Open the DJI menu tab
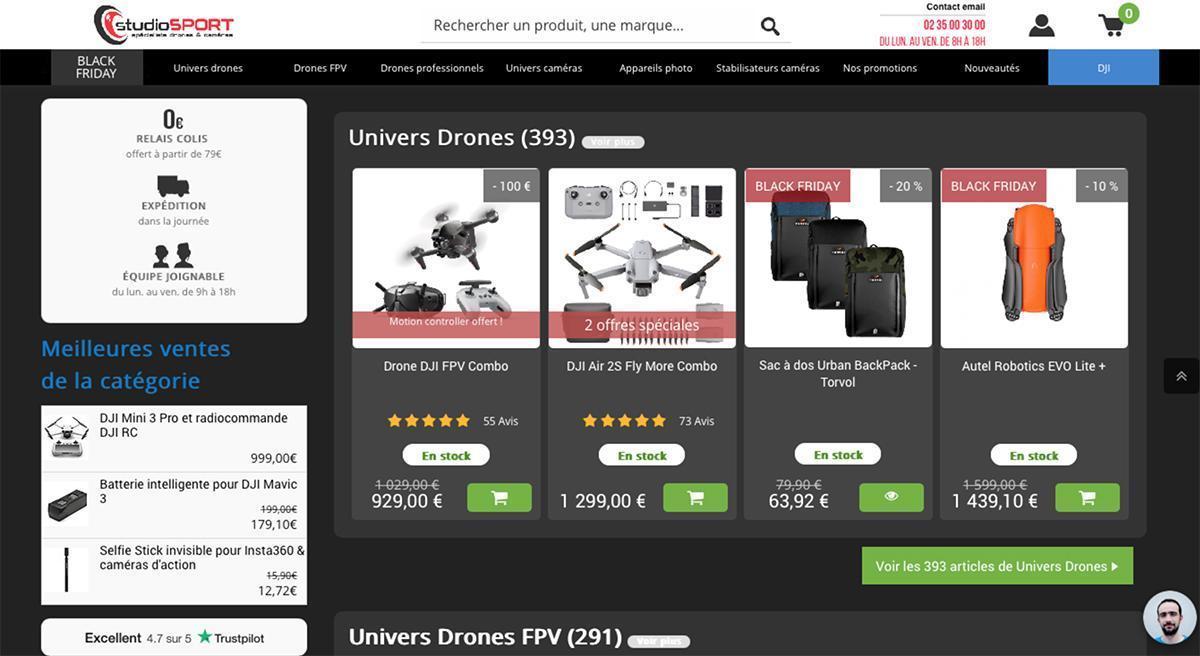This screenshot has width=1200, height=656. (x=1104, y=68)
